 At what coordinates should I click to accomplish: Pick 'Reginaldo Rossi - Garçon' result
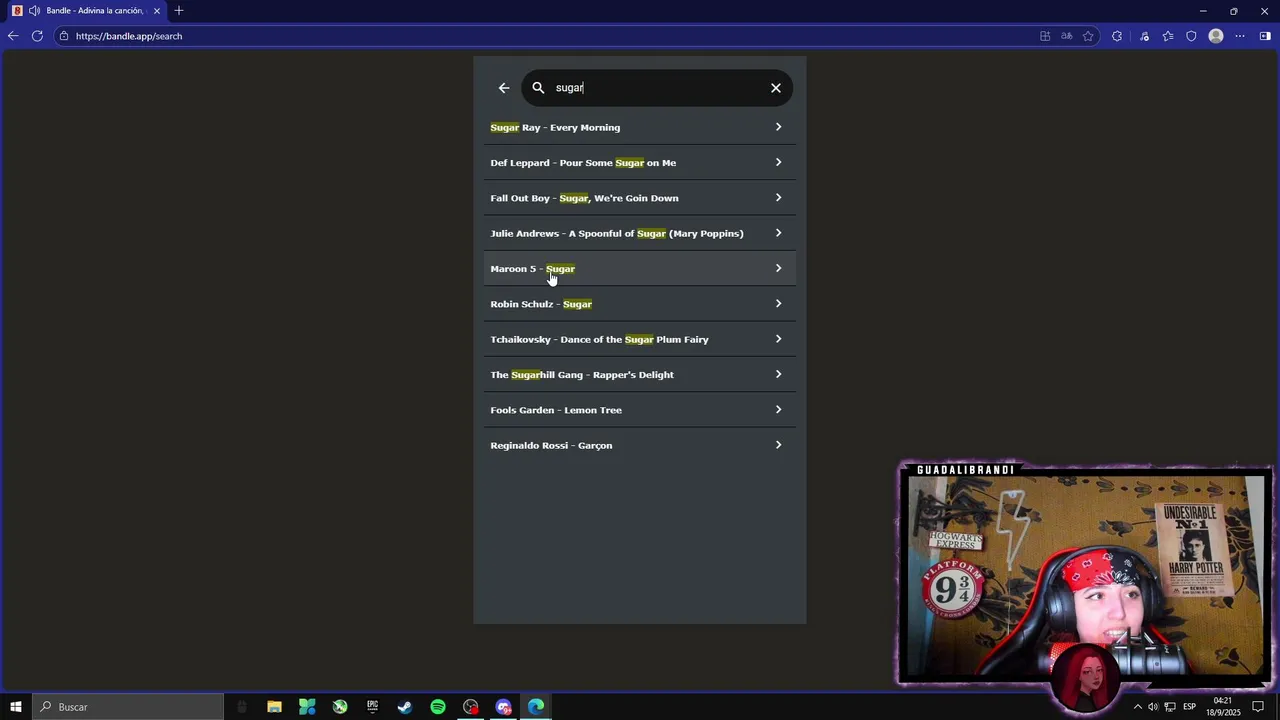point(640,445)
